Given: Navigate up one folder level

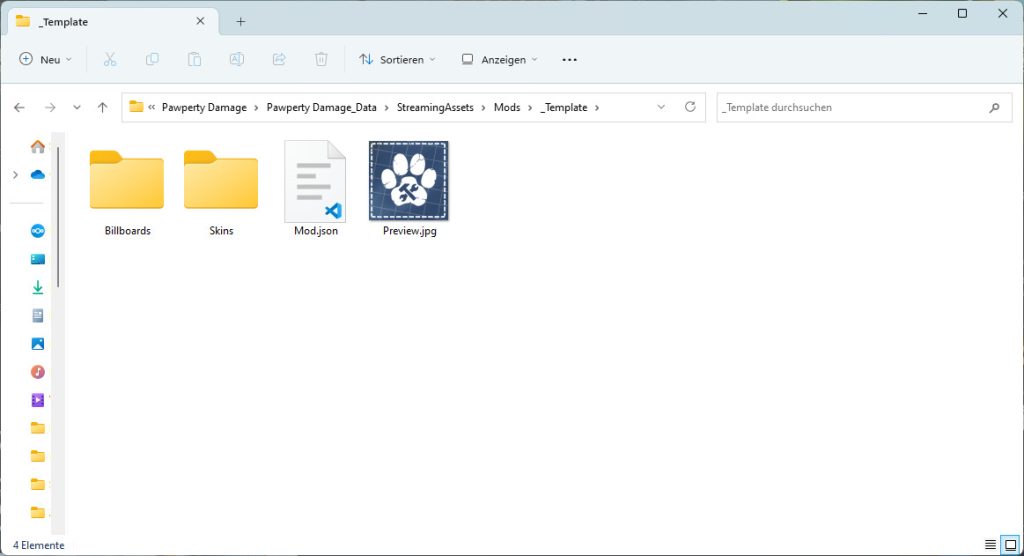Looking at the screenshot, I should pyautogui.click(x=102, y=107).
